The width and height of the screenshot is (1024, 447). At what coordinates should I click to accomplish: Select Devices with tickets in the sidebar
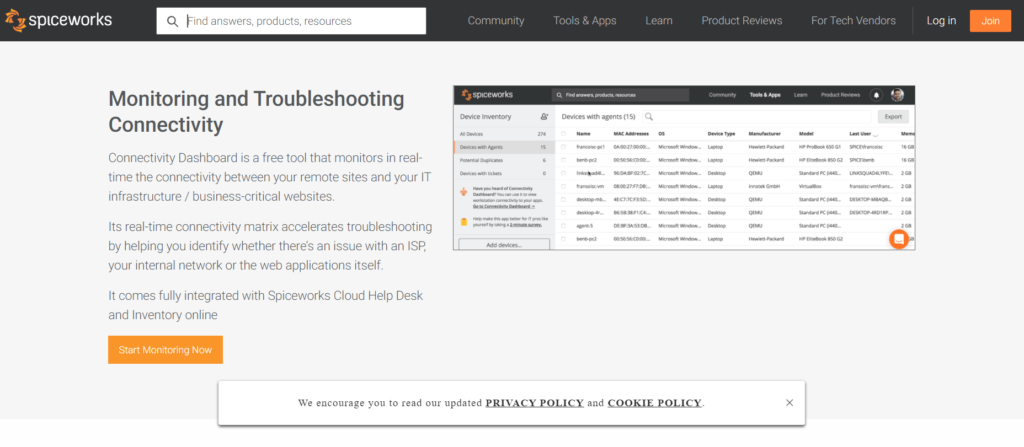504,173
